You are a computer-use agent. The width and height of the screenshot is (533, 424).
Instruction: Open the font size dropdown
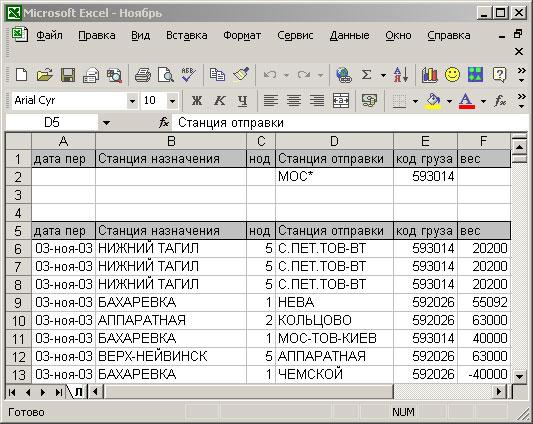click(172, 101)
